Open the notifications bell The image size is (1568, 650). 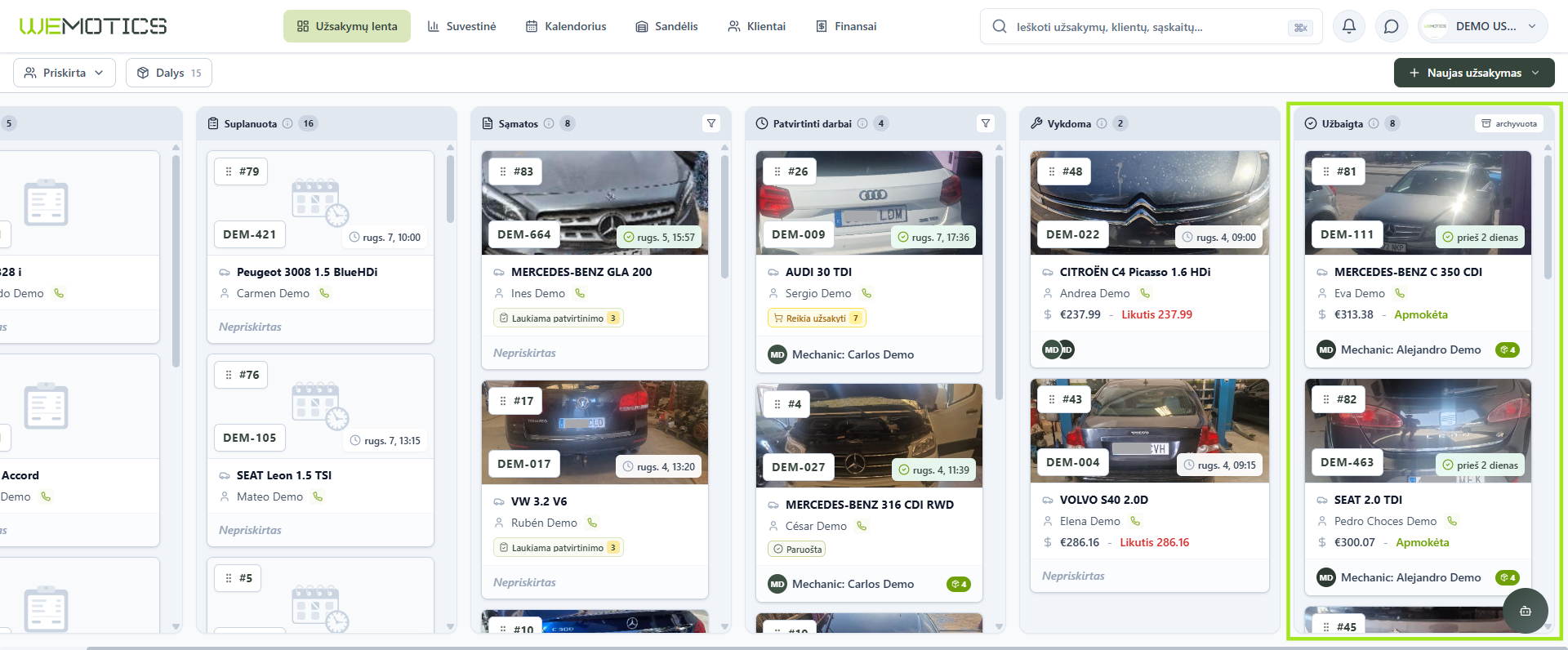point(1349,26)
